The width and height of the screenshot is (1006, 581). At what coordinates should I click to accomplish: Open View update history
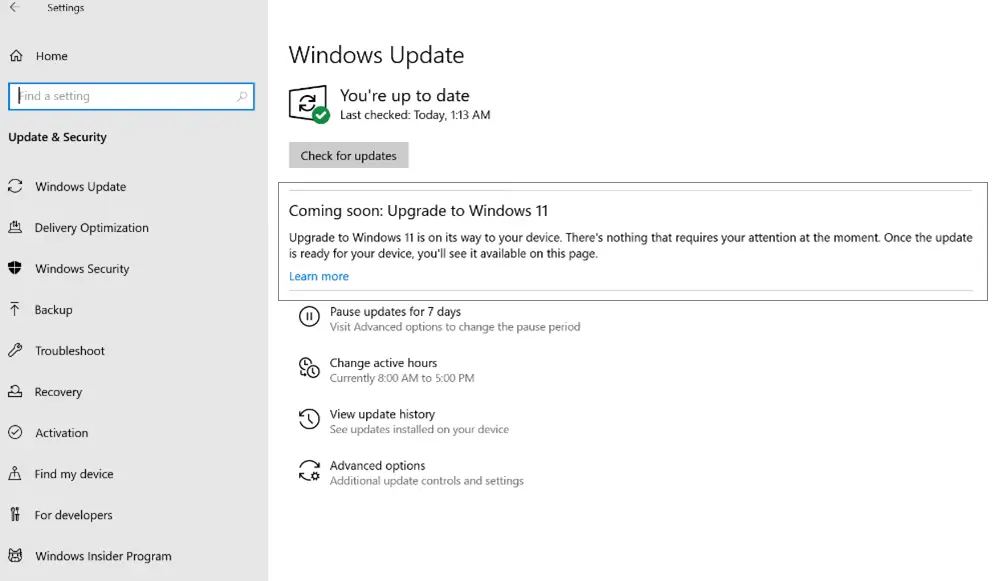click(x=382, y=414)
